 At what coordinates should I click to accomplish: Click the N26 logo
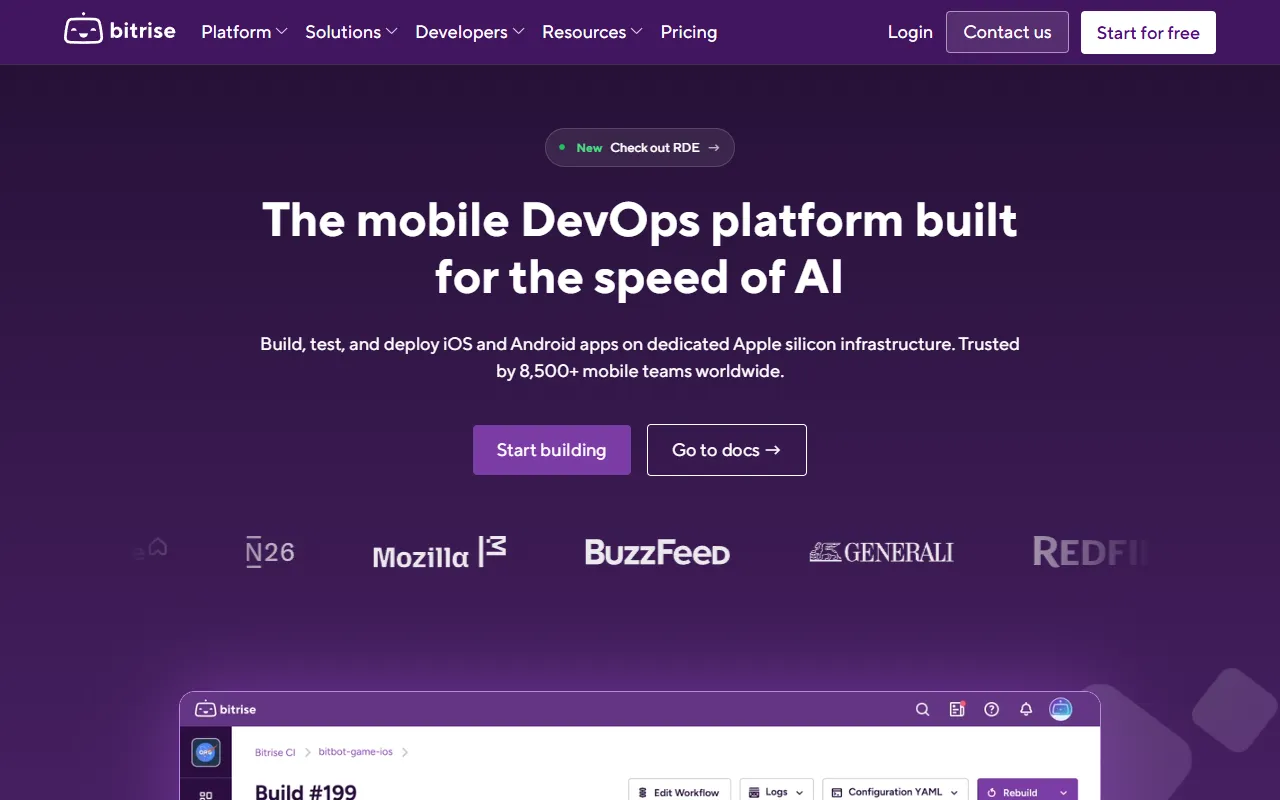(270, 552)
